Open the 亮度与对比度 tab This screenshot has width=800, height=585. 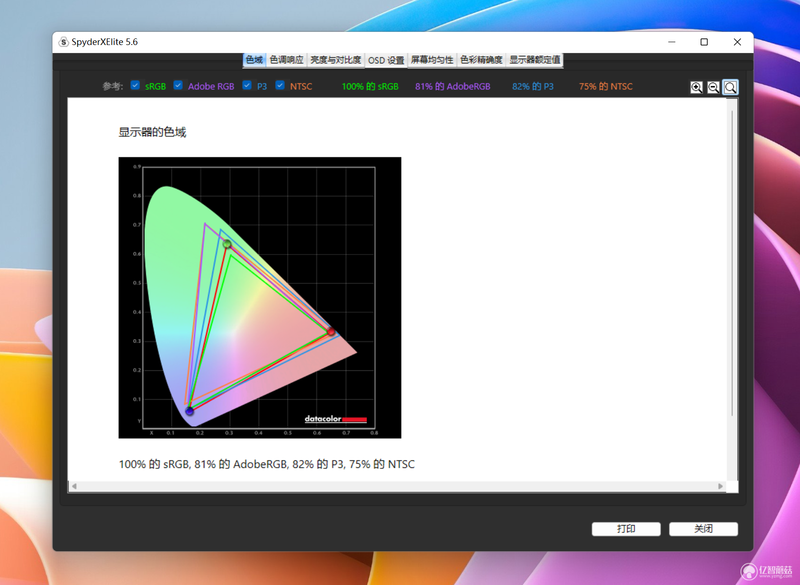[336, 60]
